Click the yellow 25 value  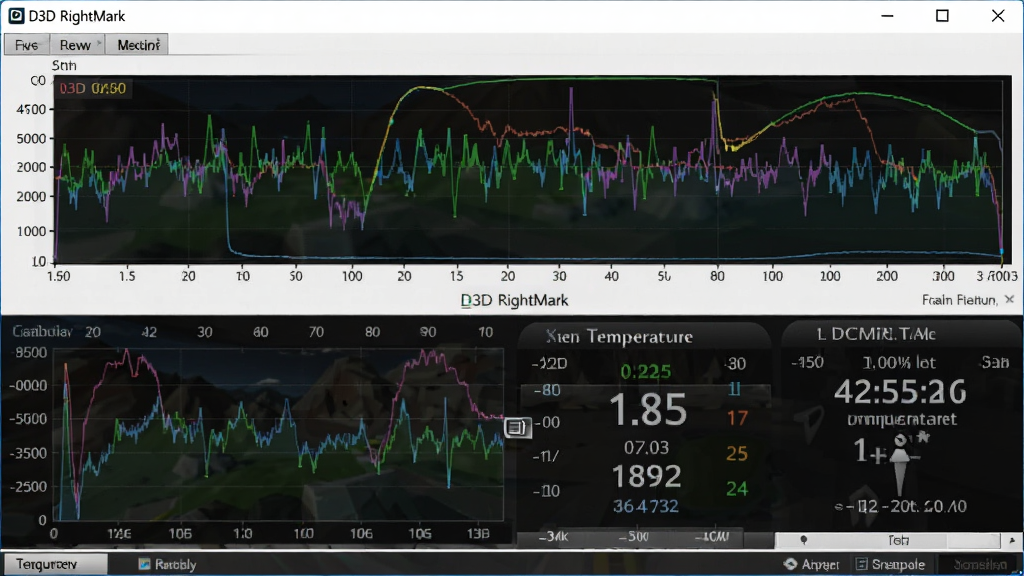pos(737,453)
